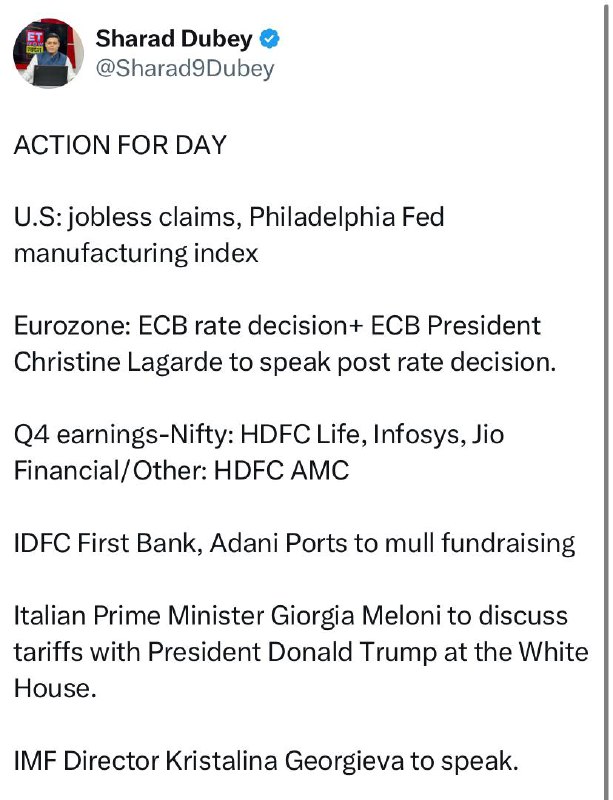Click IDFC First Bank text
The image size is (613, 800).
click(x=105, y=543)
